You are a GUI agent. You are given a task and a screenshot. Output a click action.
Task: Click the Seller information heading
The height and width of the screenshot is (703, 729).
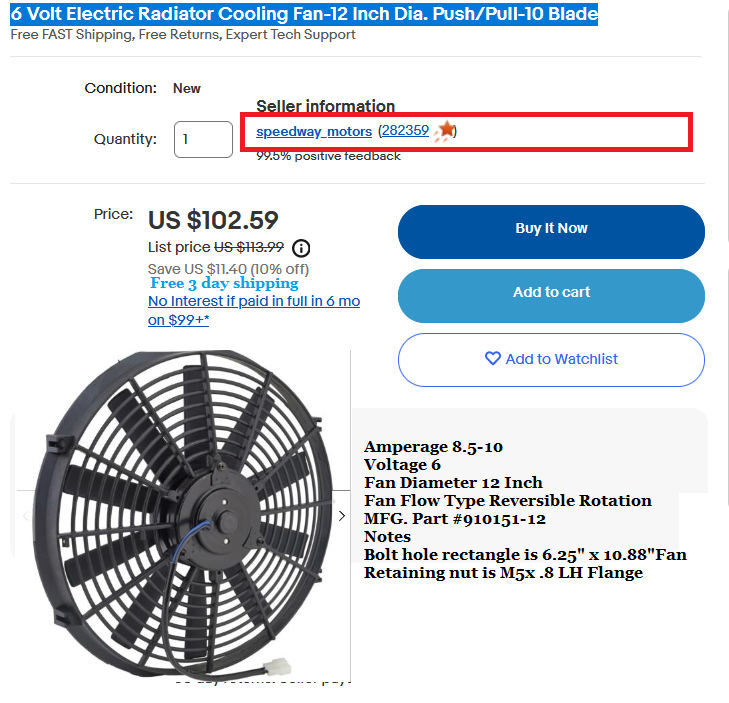point(325,106)
